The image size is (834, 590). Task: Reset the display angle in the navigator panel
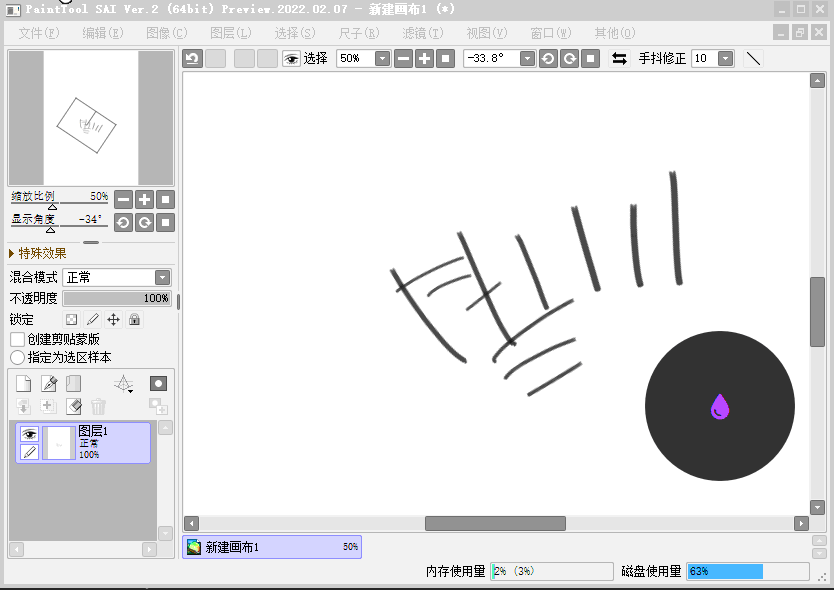tap(165, 222)
